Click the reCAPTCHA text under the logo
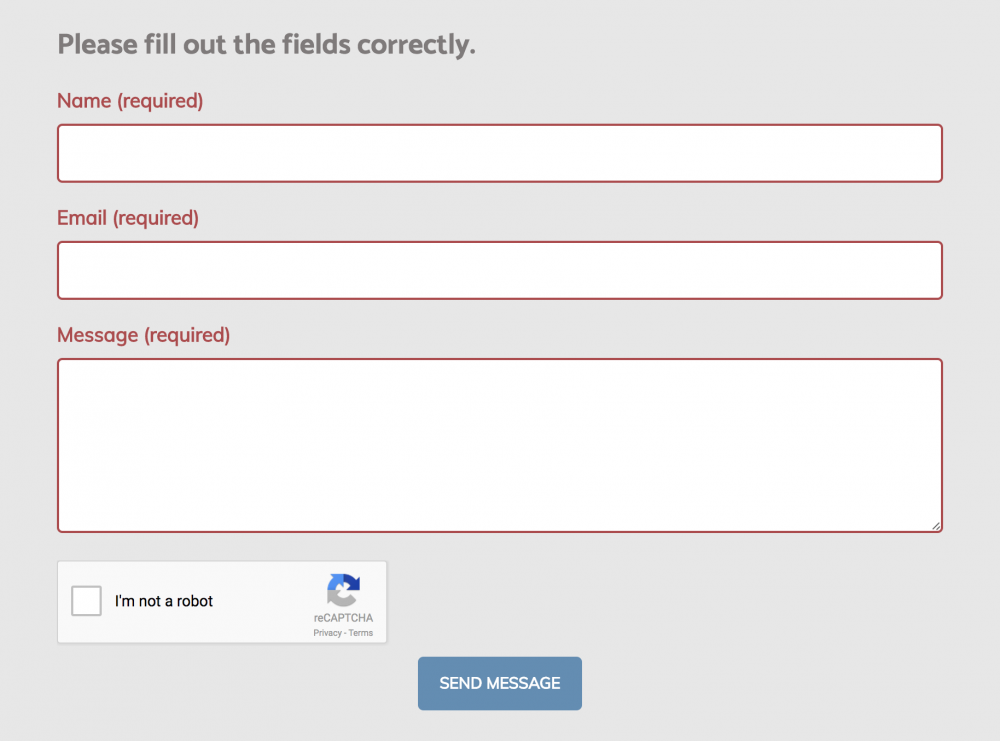This screenshot has height=741, width=1000. pos(343,618)
